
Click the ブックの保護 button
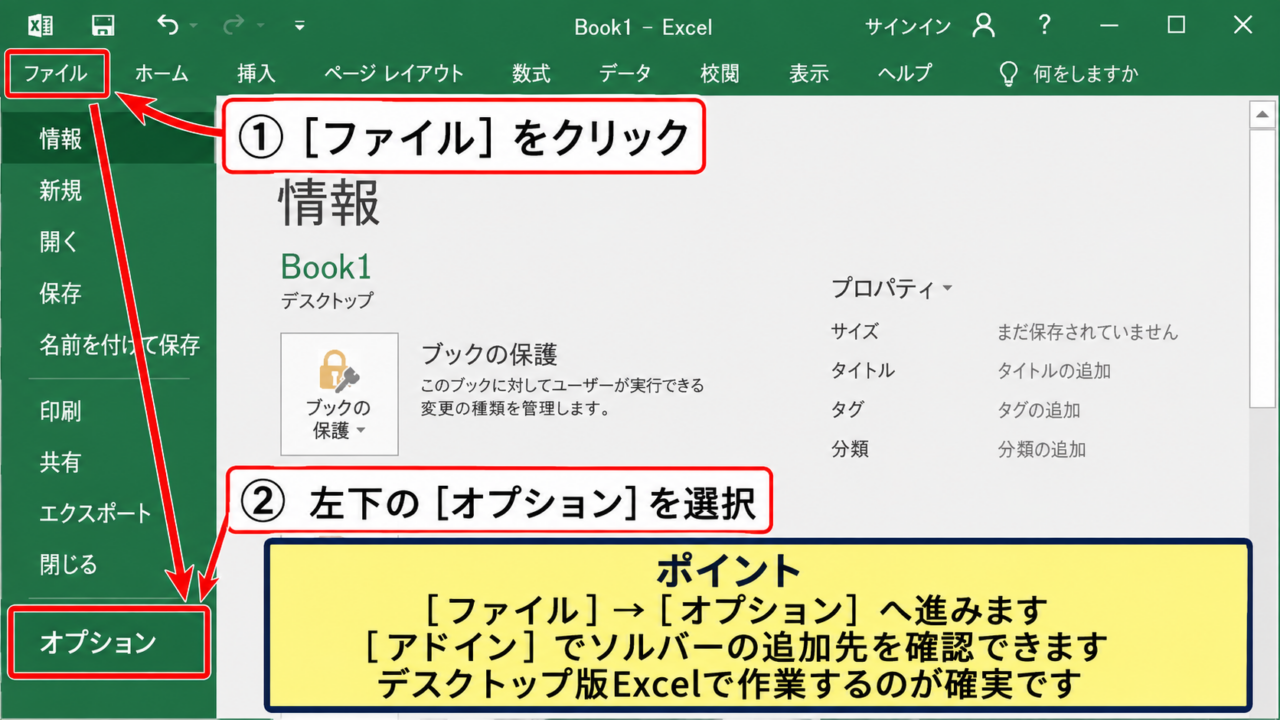[x=340, y=394]
